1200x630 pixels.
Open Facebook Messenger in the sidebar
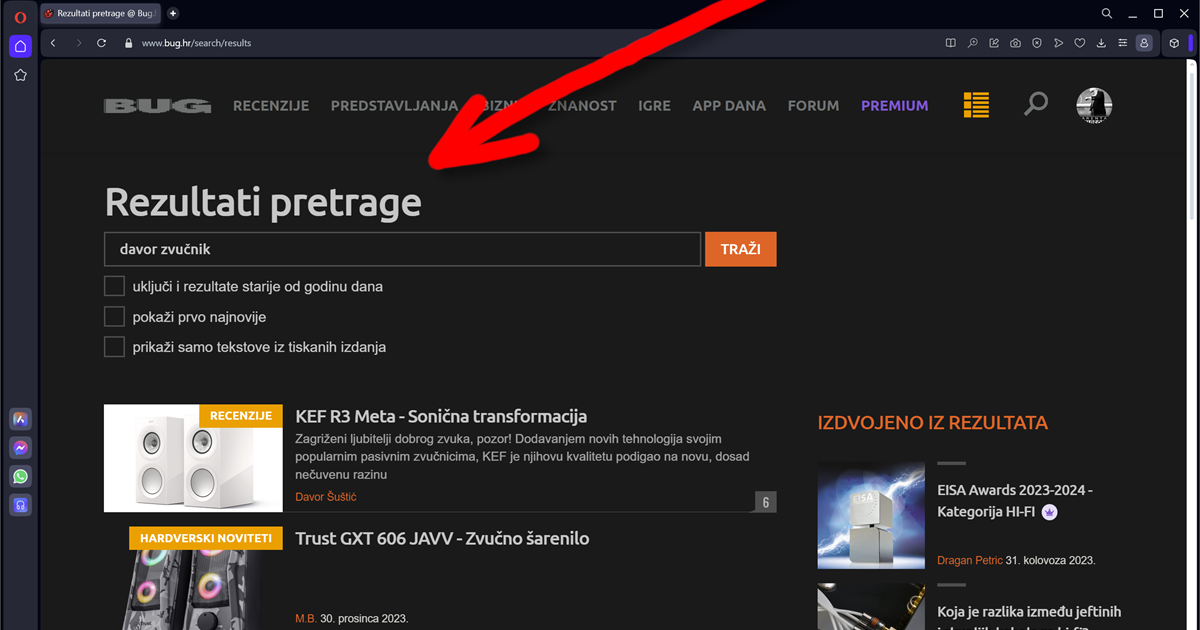(x=20, y=448)
